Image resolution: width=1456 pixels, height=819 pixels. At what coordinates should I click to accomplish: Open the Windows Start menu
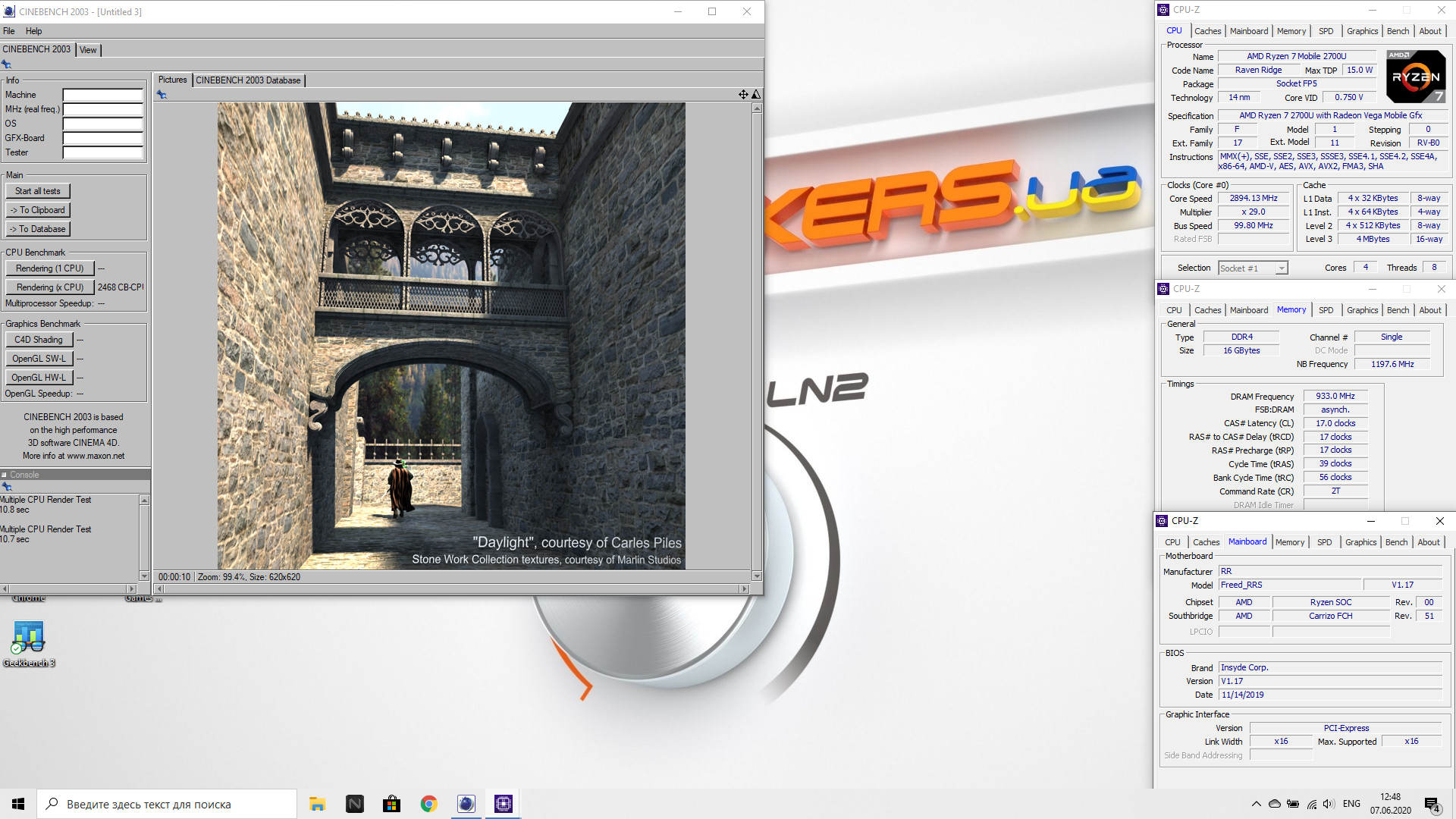(x=18, y=804)
